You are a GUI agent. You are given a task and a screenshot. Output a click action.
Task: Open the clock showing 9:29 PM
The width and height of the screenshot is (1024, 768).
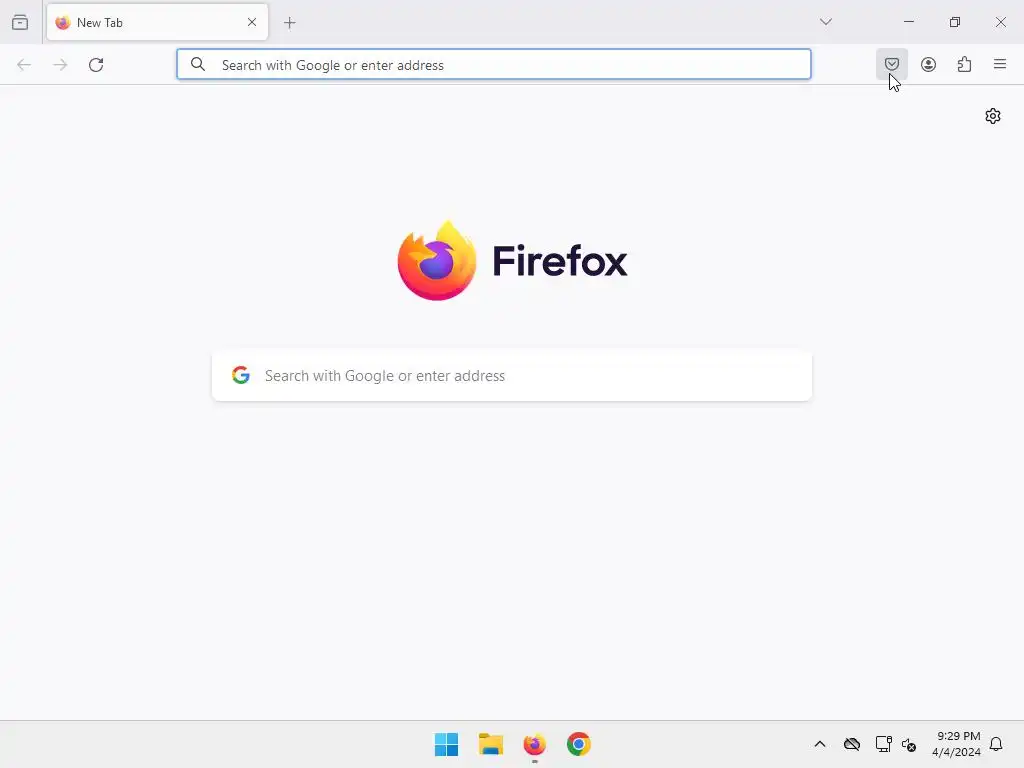956,744
